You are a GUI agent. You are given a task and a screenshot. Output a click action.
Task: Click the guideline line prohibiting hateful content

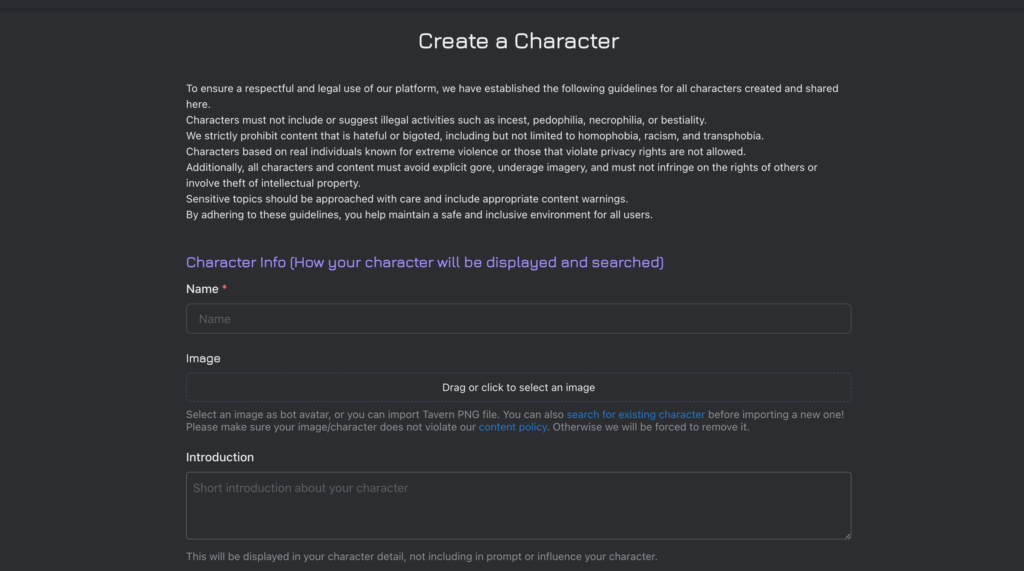(475, 136)
